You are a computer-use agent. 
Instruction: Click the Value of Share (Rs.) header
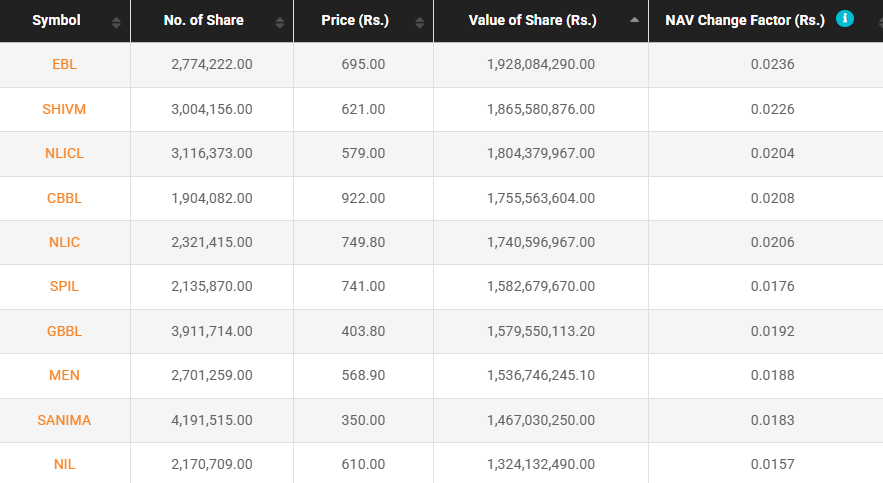pyautogui.click(x=533, y=20)
